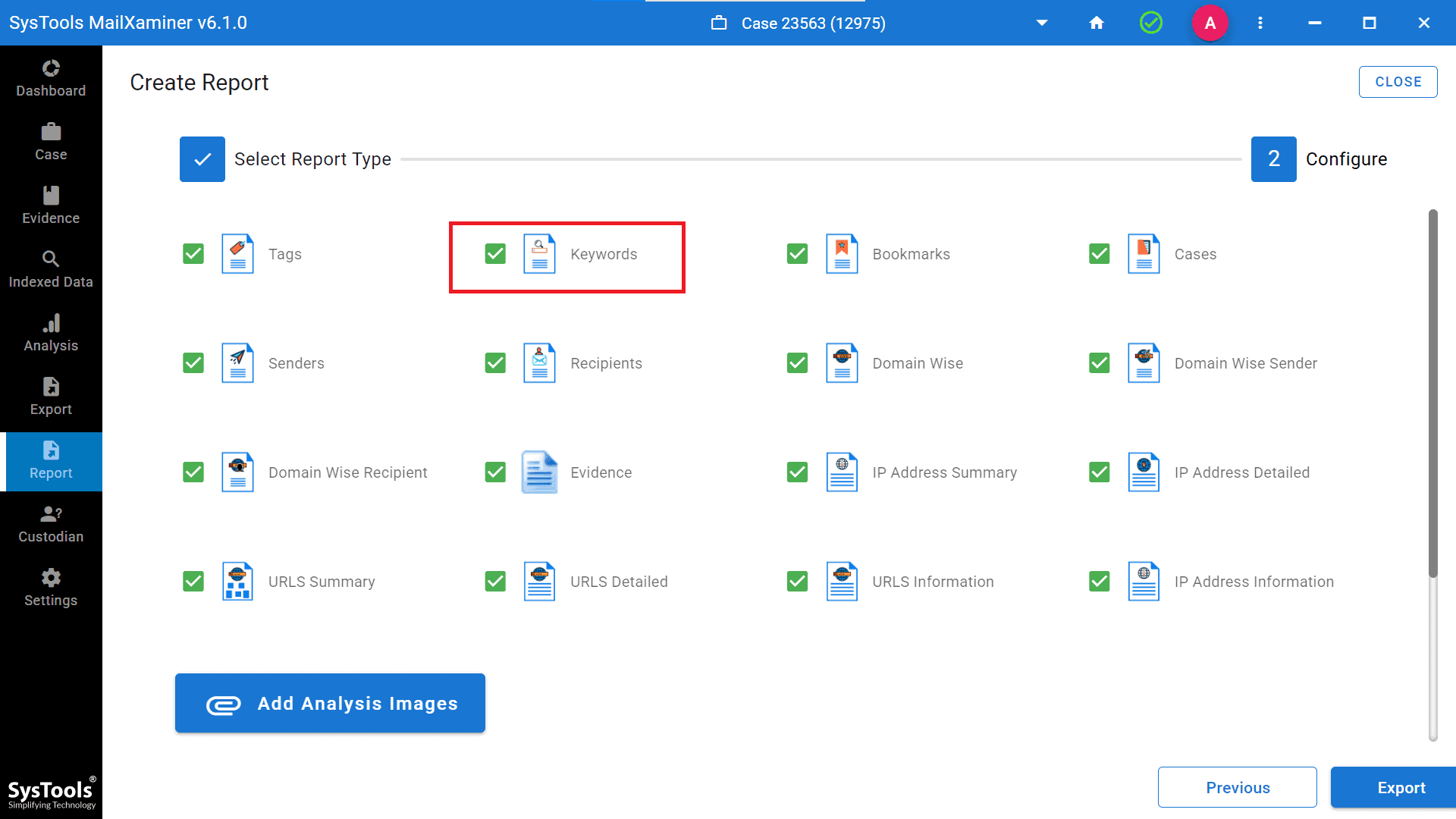This screenshot has width=1456, height=819.
Task: Uncheck the URLS Information checkbox
Action: [797, 581]
